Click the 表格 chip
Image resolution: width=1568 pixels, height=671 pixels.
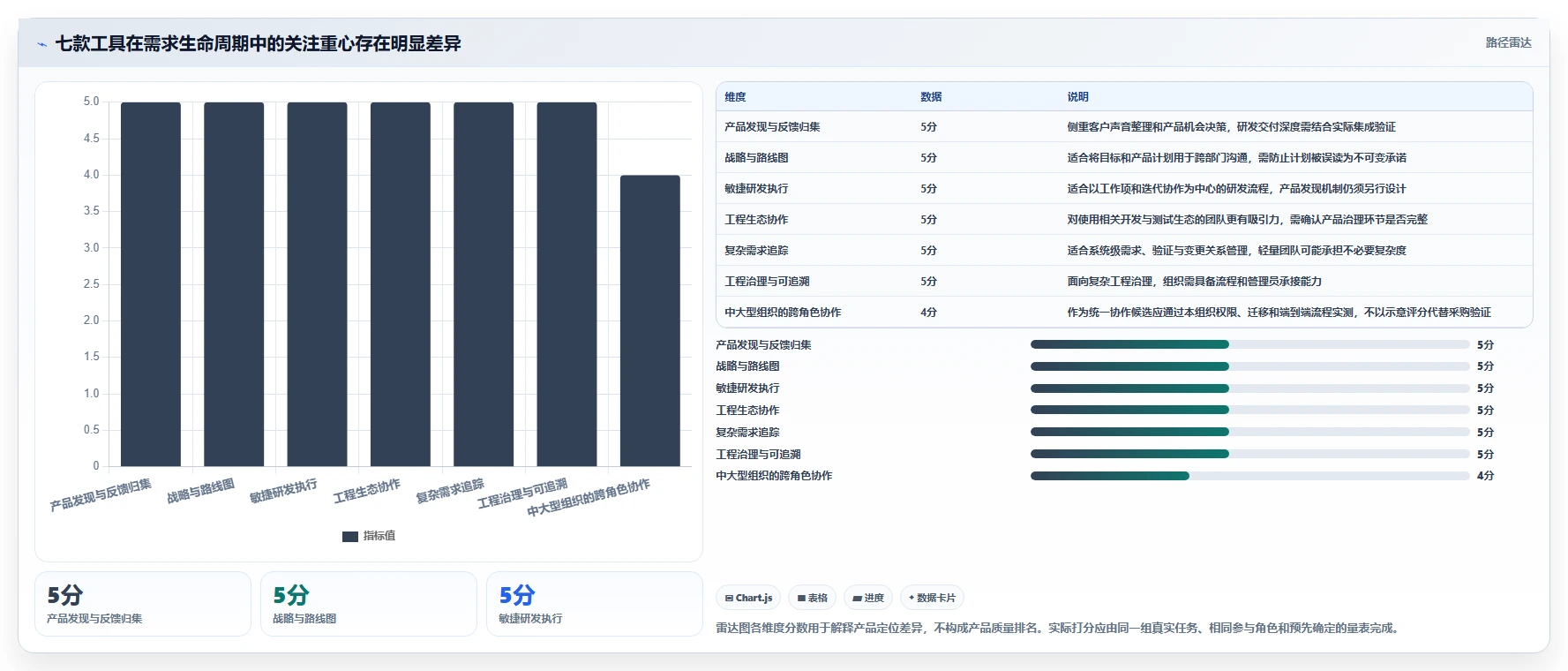pos(812,598)
